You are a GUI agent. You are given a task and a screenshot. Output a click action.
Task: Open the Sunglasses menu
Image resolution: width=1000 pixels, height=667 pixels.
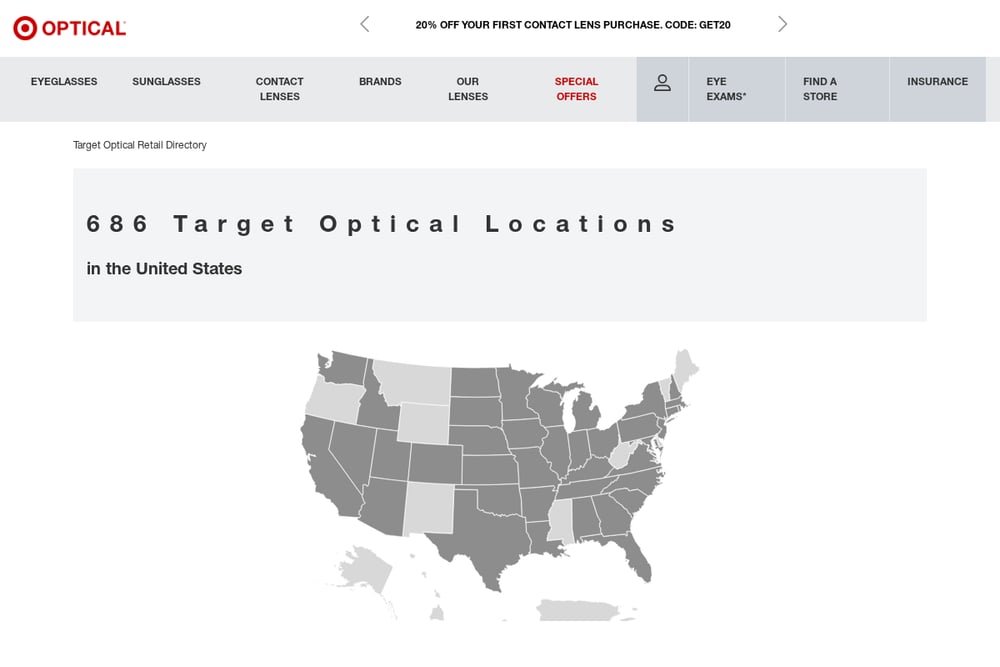click(x=166, y=82)
